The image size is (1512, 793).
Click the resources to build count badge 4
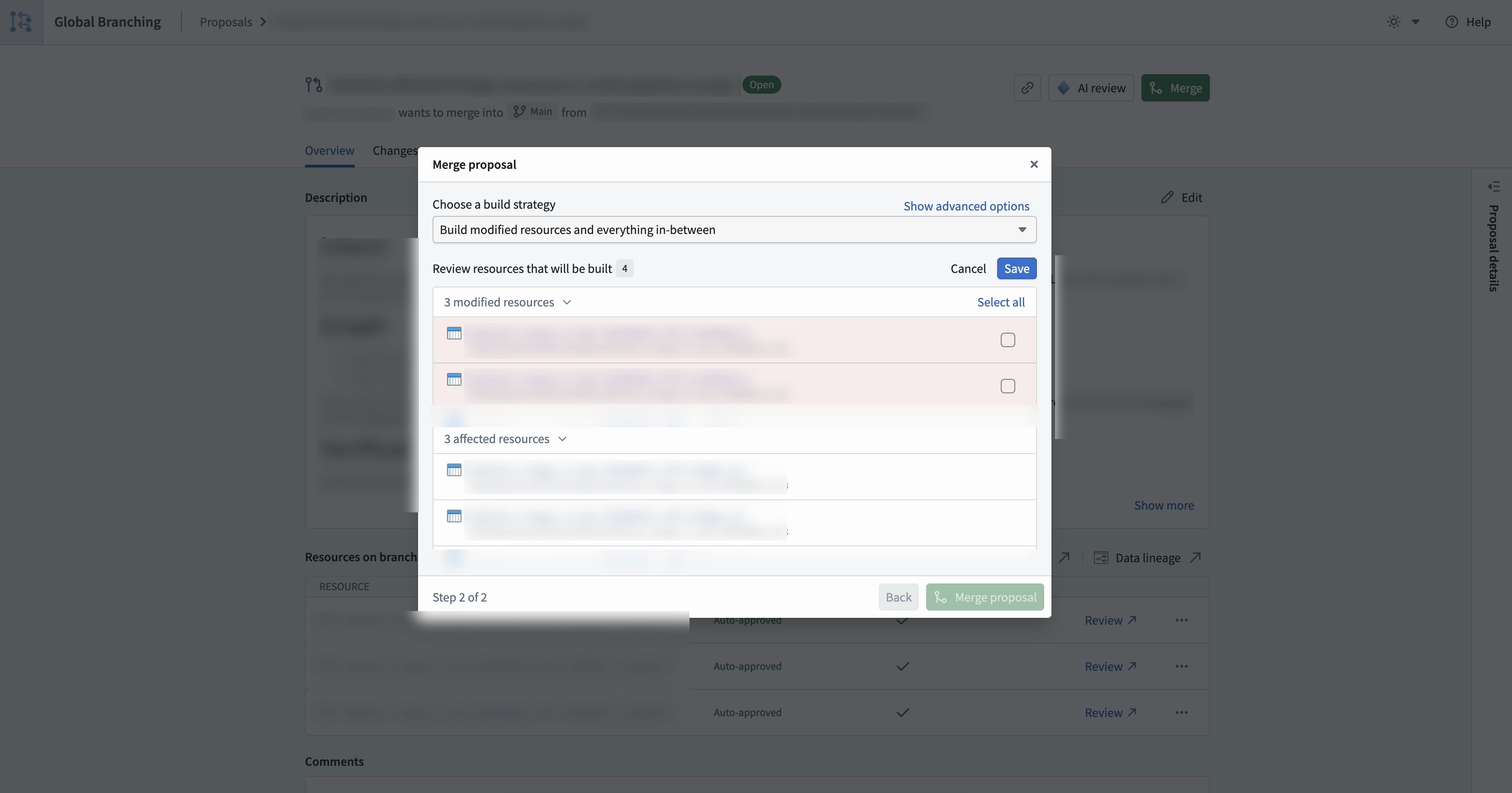[x=624, y=268]
